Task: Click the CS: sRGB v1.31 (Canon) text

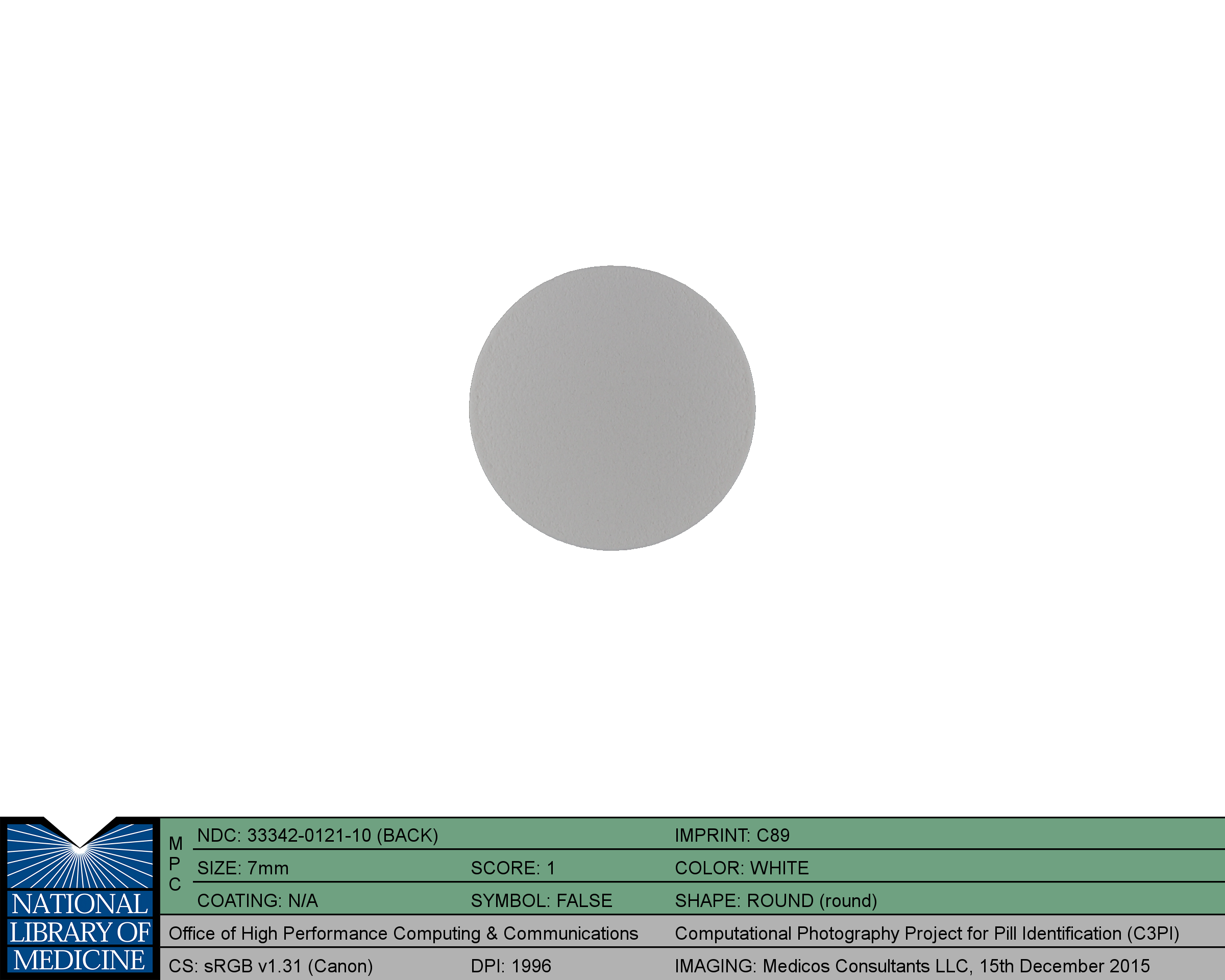Action: [x=271, y=966]
